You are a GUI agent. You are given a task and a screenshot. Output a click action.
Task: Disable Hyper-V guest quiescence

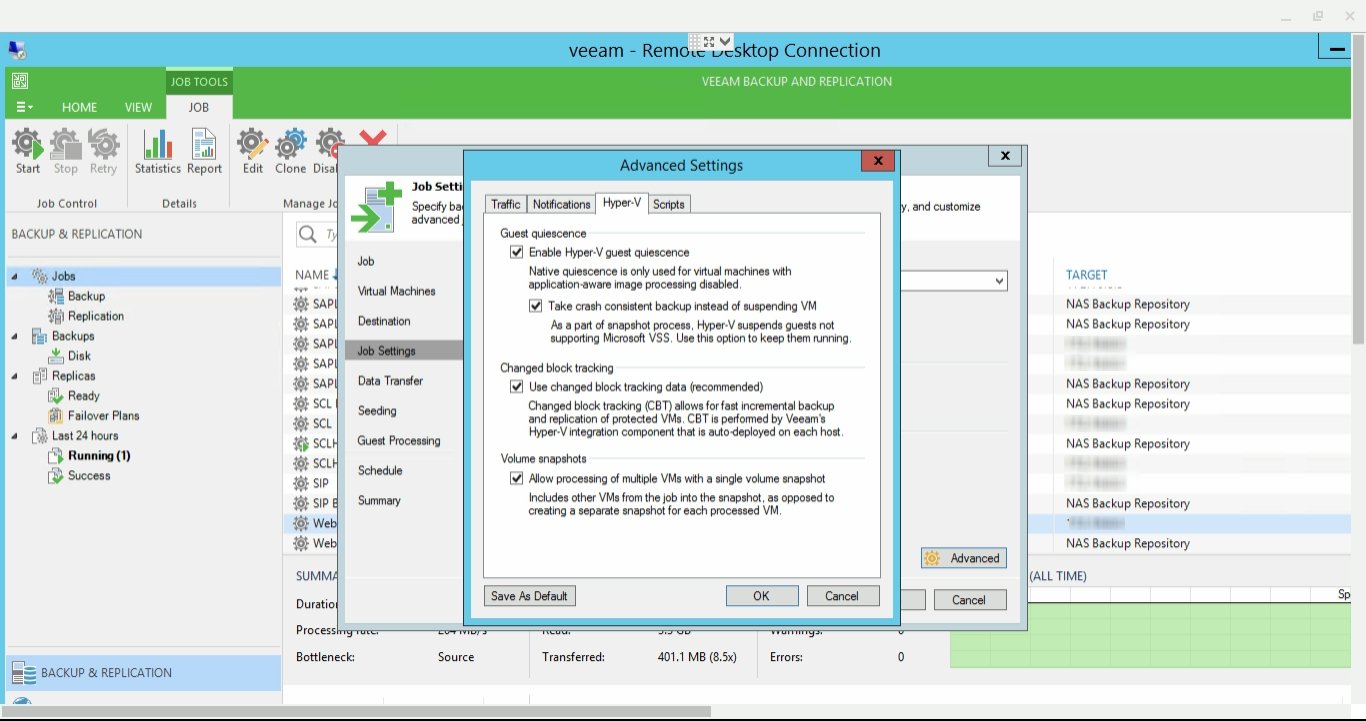point(516,251)
